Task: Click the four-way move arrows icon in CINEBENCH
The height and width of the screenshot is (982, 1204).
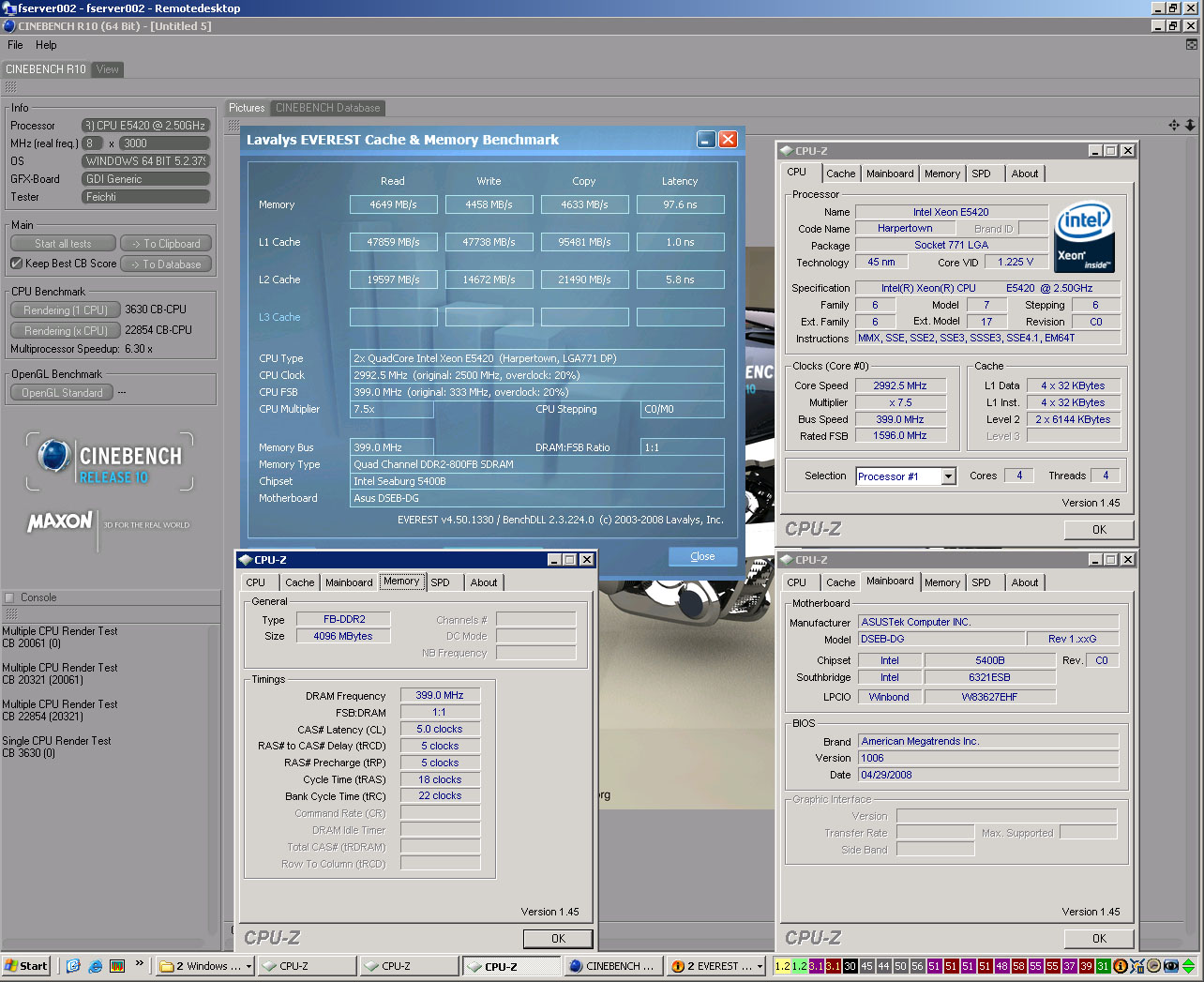Action: [x=1174, y=125]
